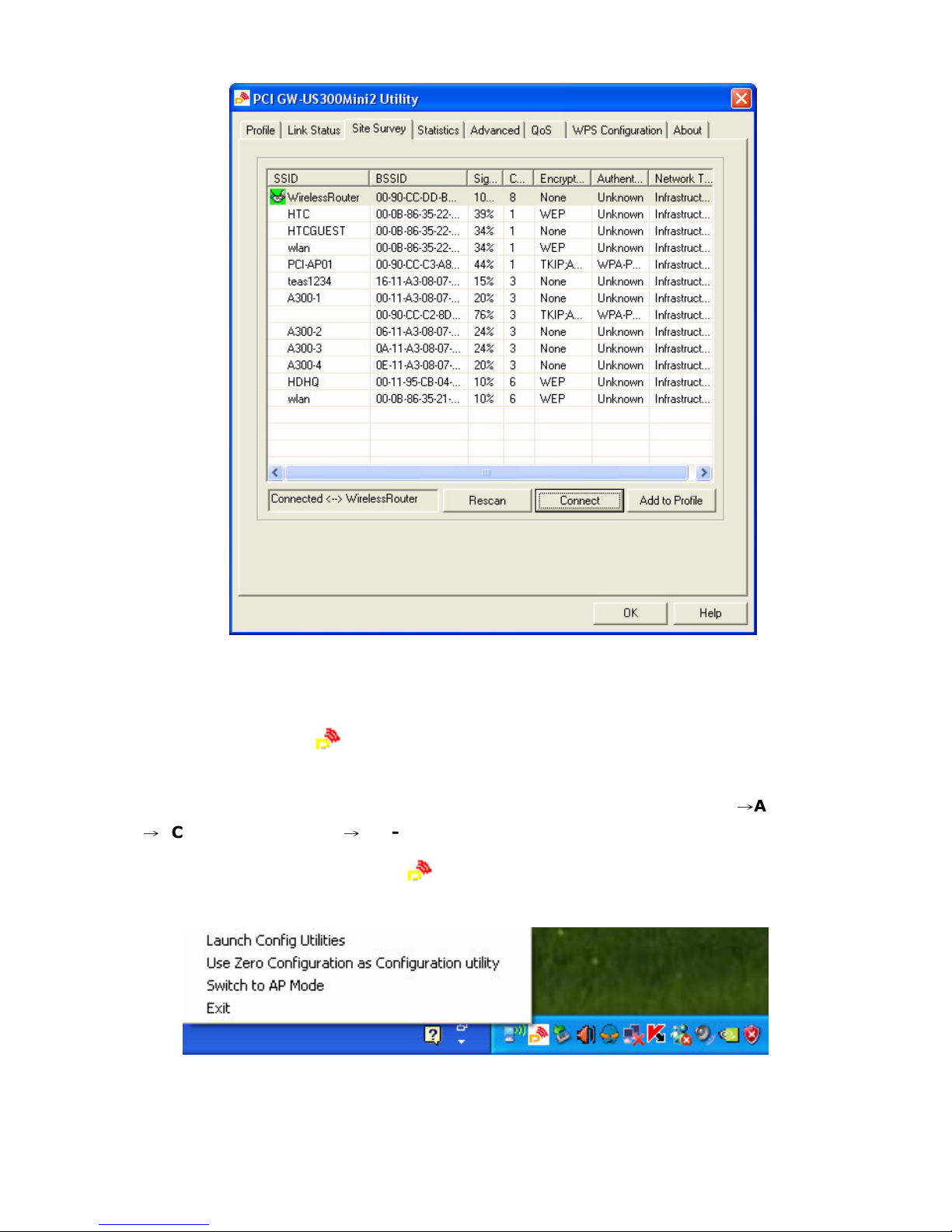The height and width of the screenshot is (1232, 952).
Task: Select Use Zero Configuration as Configuration utility
Action: pos(353,962)
